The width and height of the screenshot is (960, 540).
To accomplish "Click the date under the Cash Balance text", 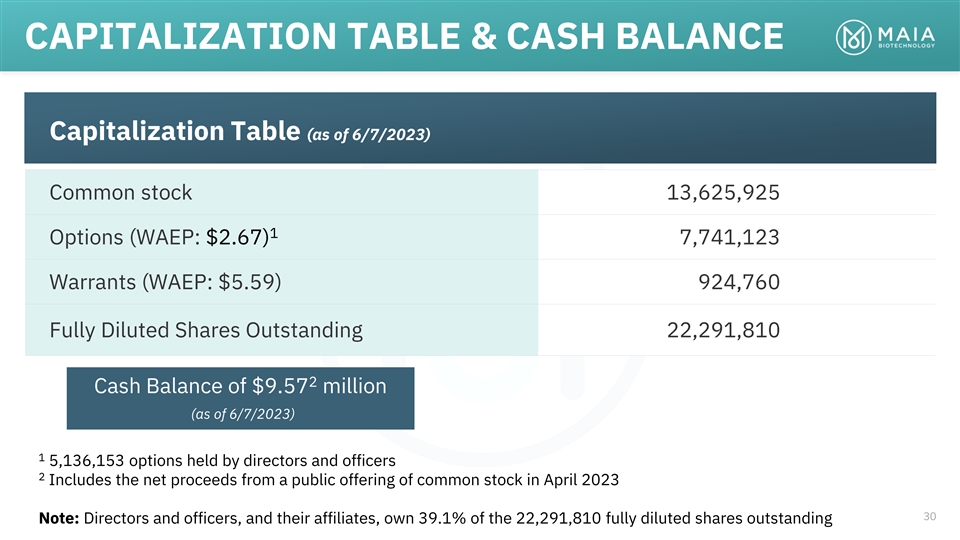I will click(240, 413).
